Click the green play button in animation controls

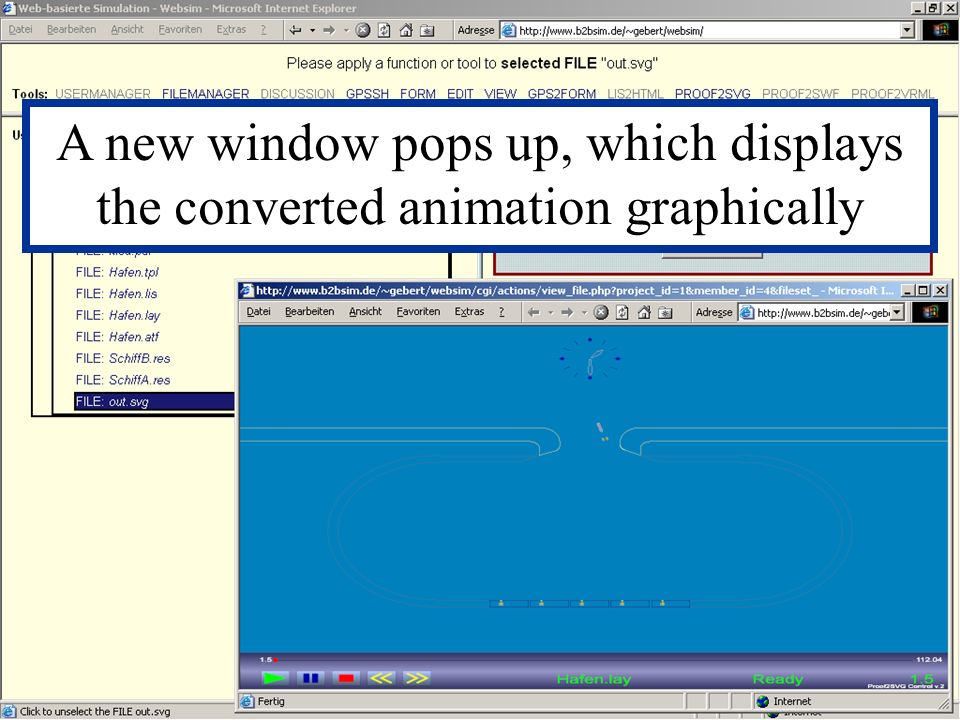pos(274,678)
